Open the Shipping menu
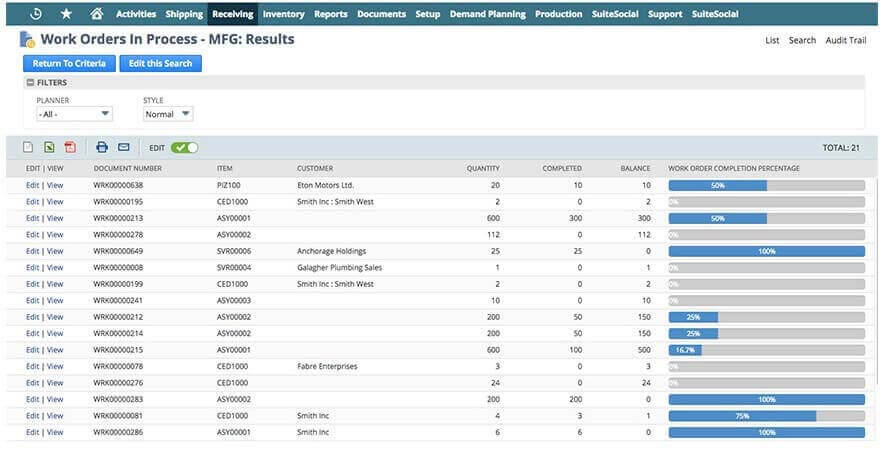The height and width of the screenshot is (470, 885). point(184,14)
